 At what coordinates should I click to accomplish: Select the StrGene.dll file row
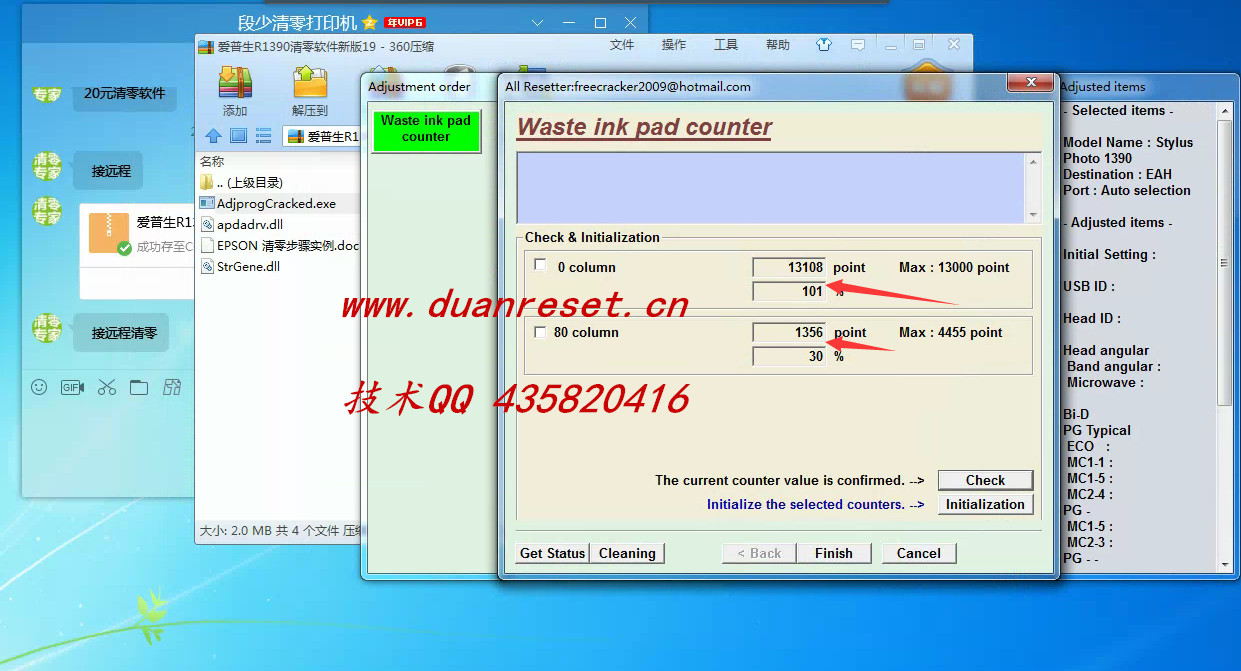(x=278, y=266)
